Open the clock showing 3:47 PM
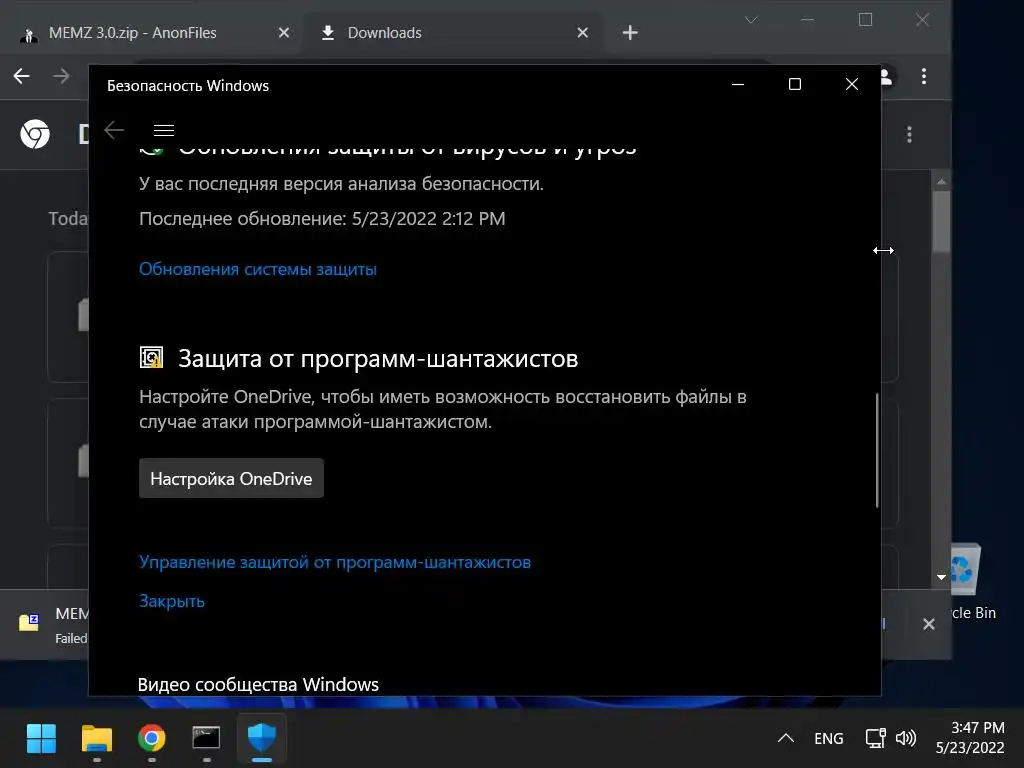 970,738
